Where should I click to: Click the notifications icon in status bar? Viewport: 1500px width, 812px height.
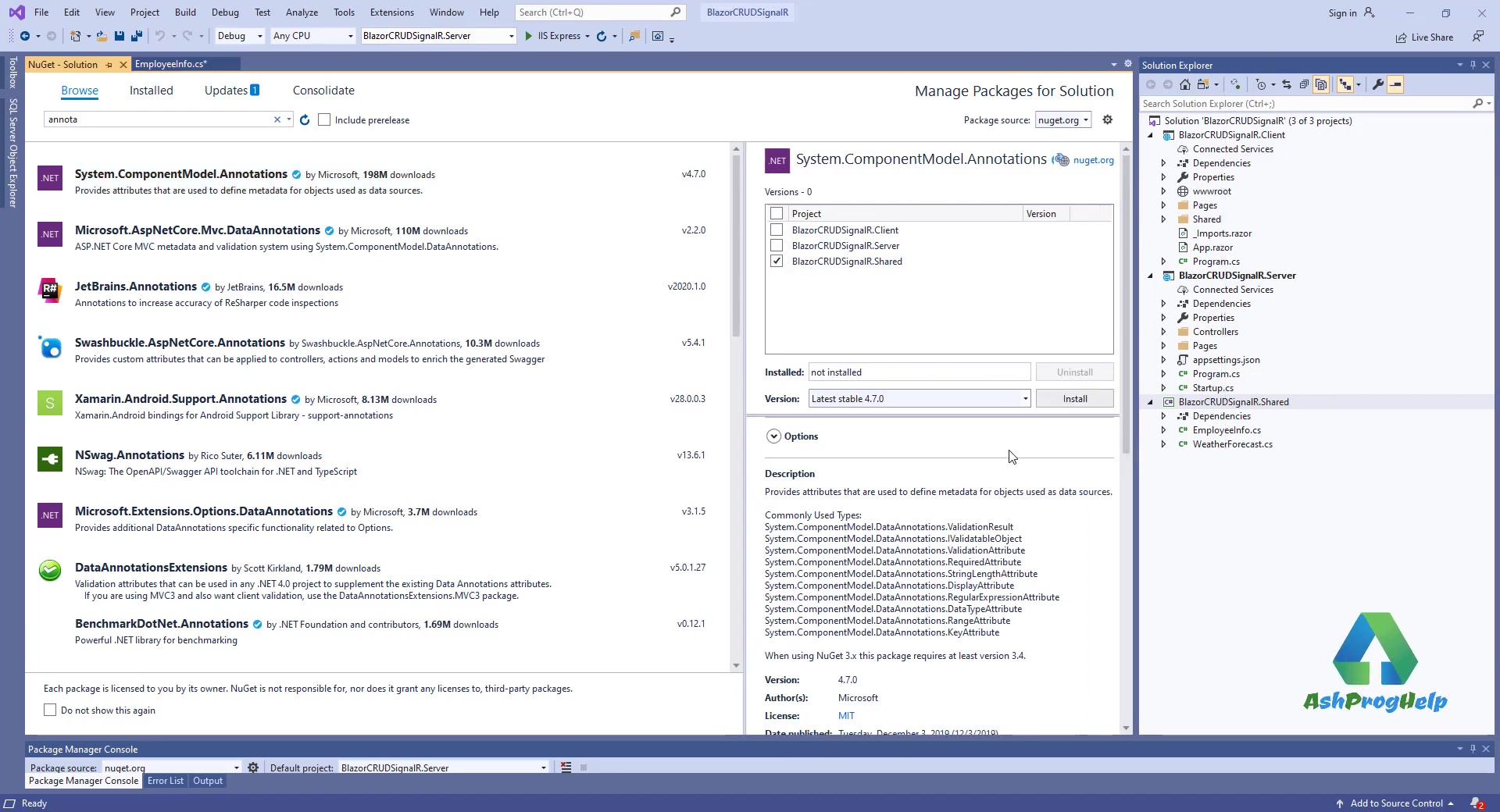[x=1477, y=803]
